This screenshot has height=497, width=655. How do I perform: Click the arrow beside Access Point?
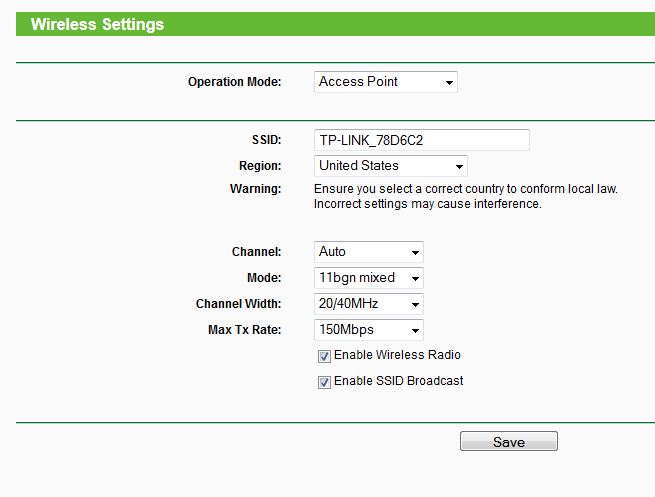coord(449,83)
